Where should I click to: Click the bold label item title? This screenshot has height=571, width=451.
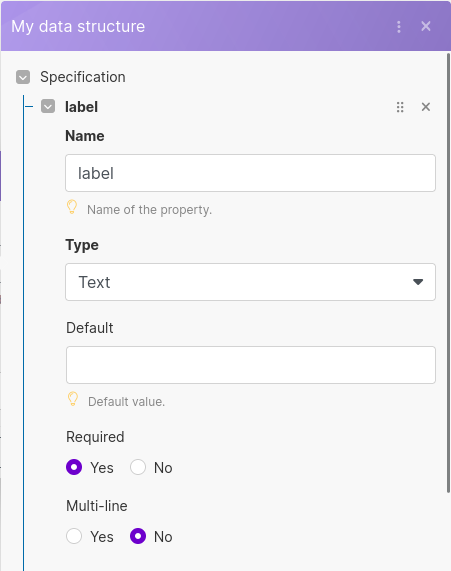81,107
